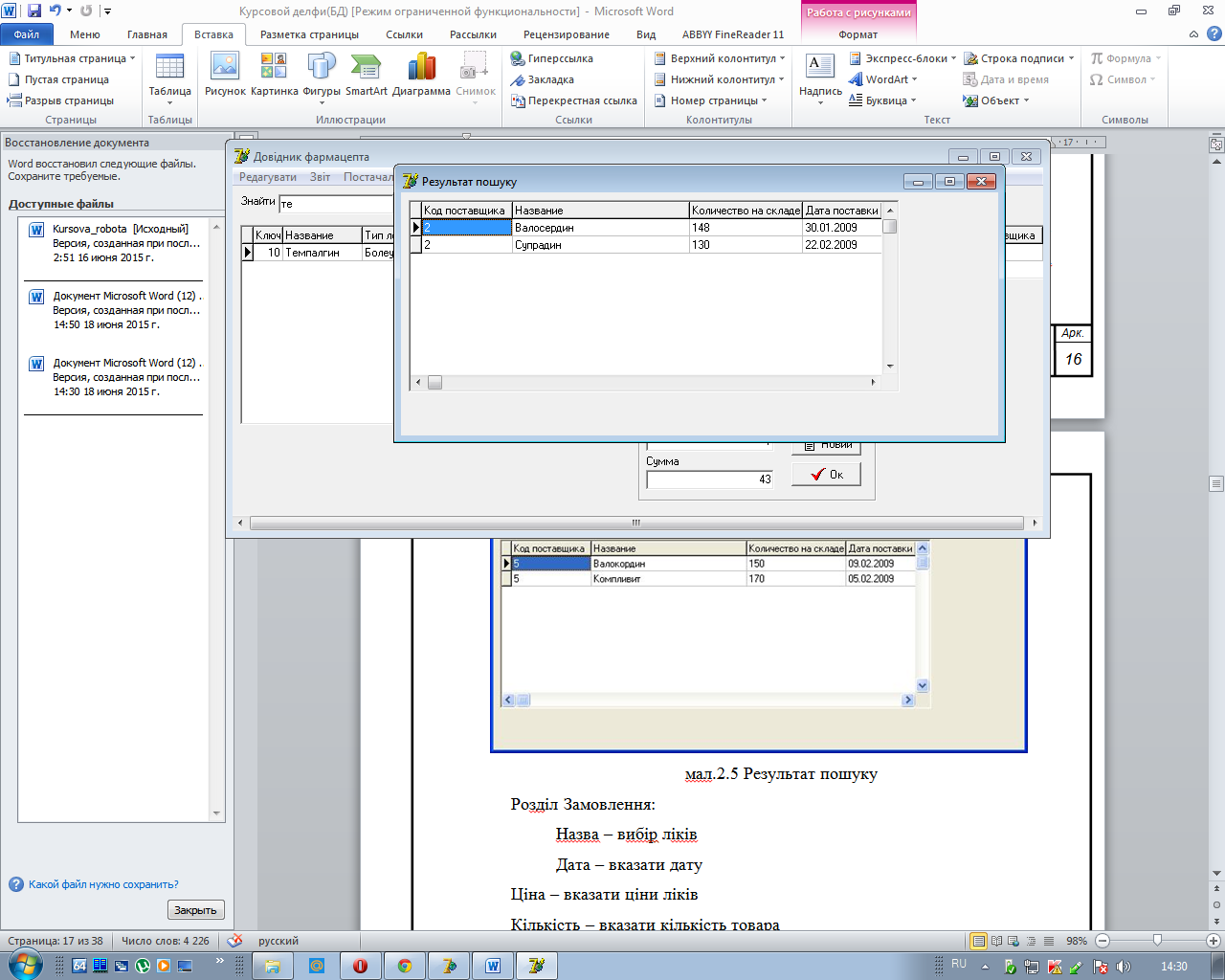Open Opera browser from the taskbar
Image resolution: width=1225 pixels, height=980 pixels.
click(x=361, y=966)
